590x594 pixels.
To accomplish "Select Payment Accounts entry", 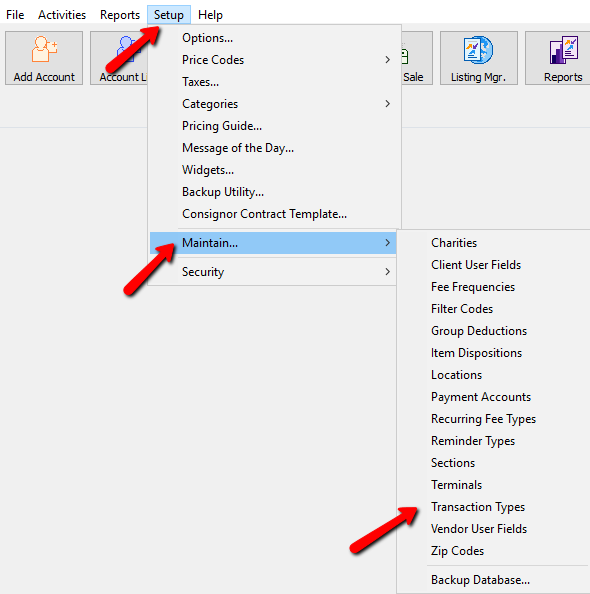I will point(481,397).
